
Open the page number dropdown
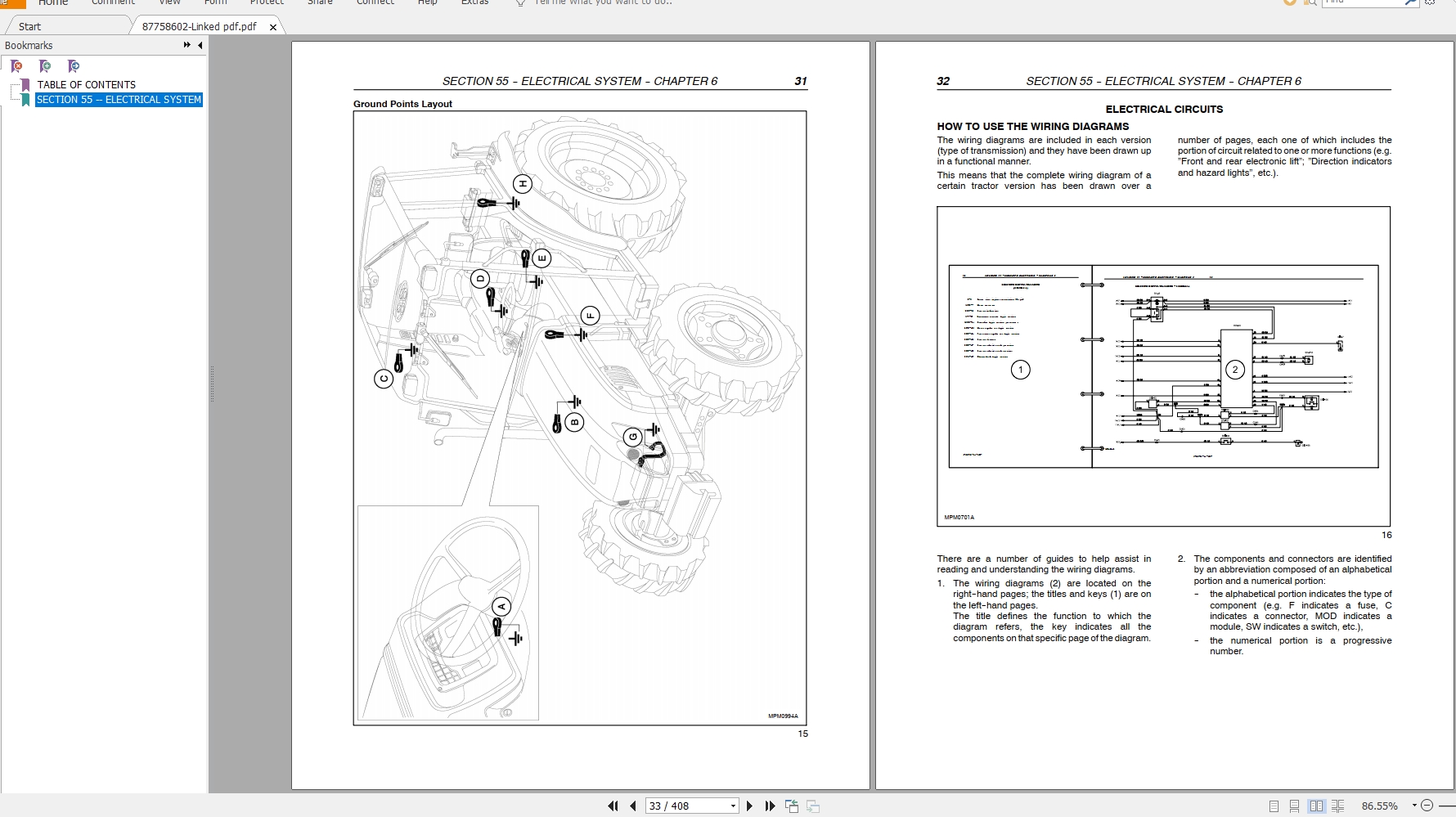733,806
